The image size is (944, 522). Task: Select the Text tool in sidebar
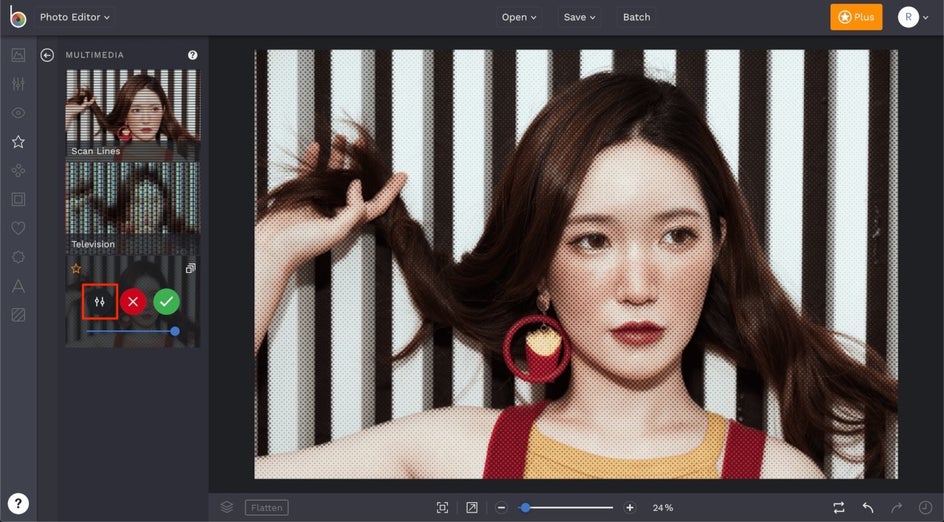18,286
